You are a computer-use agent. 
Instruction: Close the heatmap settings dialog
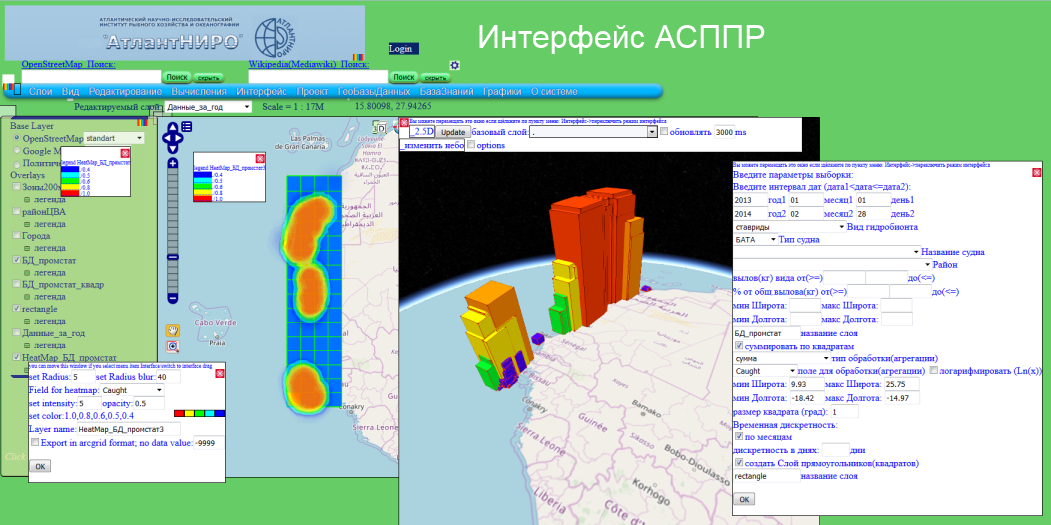(x=219, y=373)
